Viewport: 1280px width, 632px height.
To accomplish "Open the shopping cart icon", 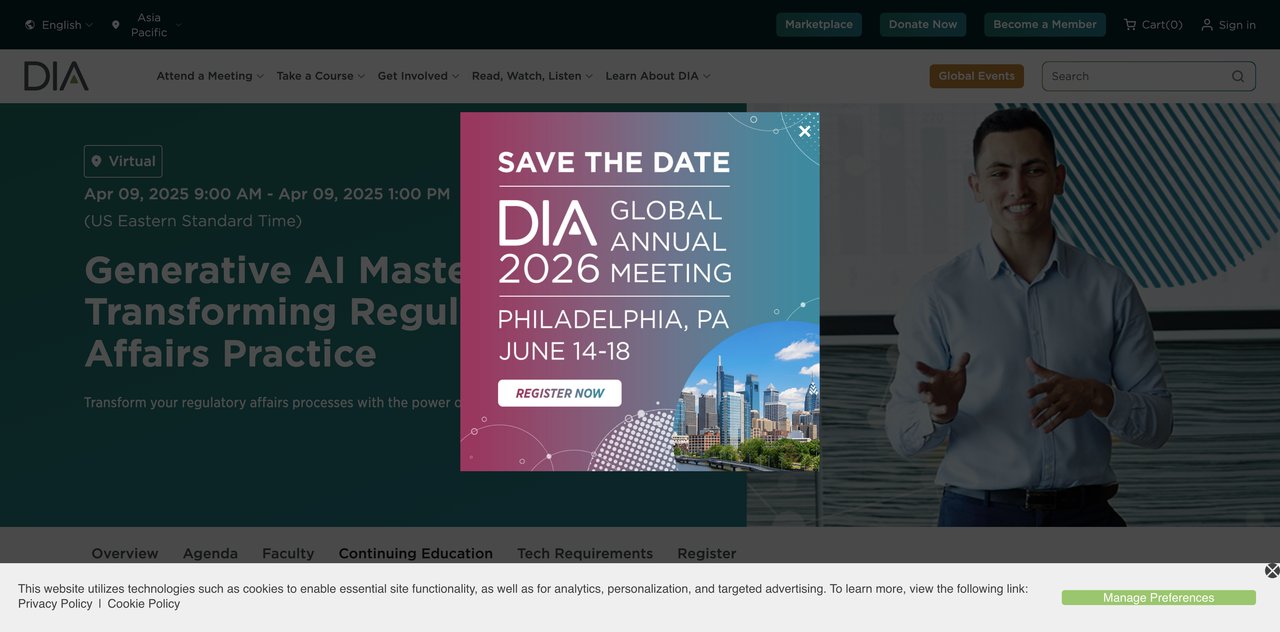I will (x=1130, y=25).
